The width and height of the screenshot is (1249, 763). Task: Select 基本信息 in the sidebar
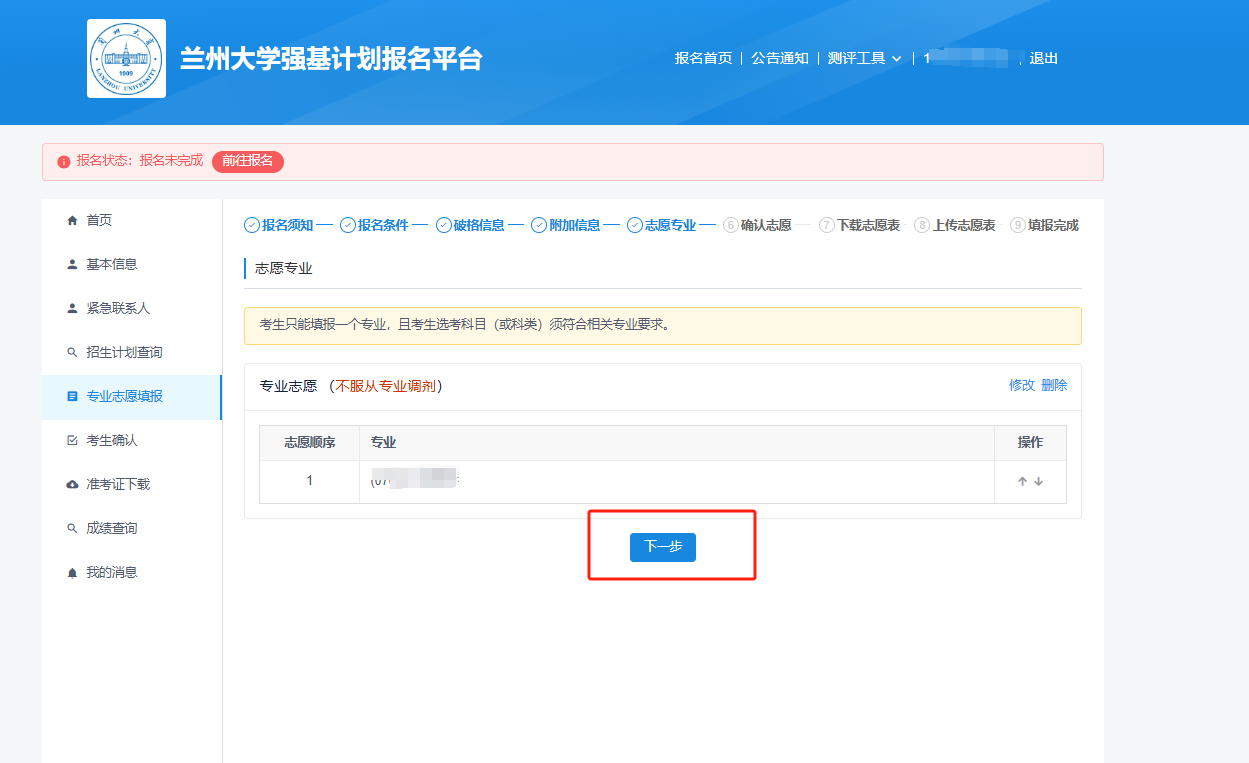point(111,264)
